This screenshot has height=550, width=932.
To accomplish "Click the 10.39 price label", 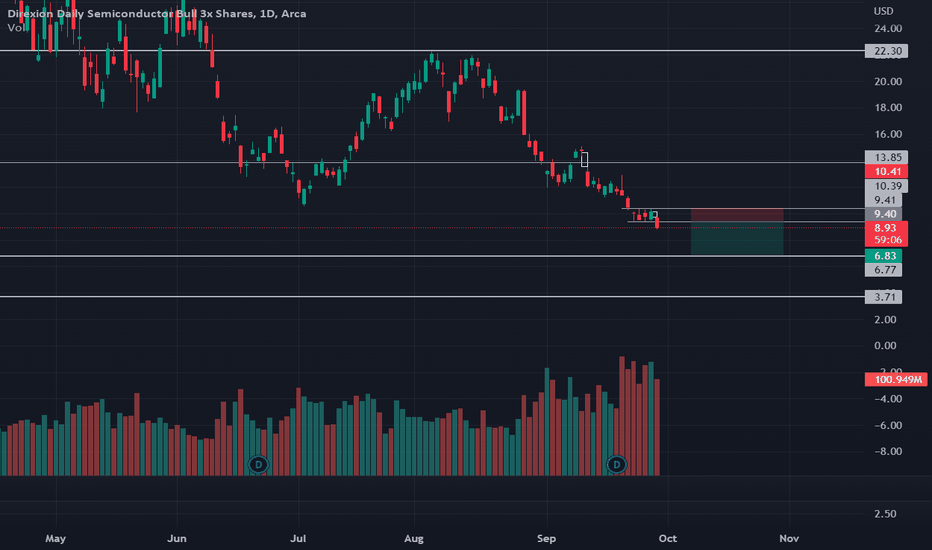I will 886,186.
